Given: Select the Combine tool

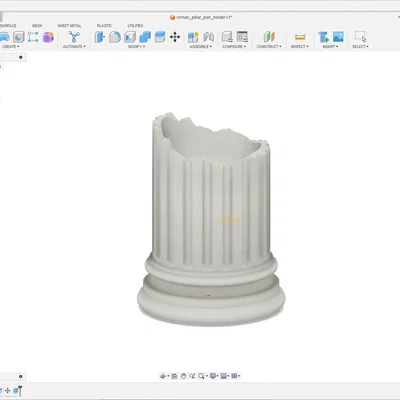Looking at the screenshot, I should [145, 37].
